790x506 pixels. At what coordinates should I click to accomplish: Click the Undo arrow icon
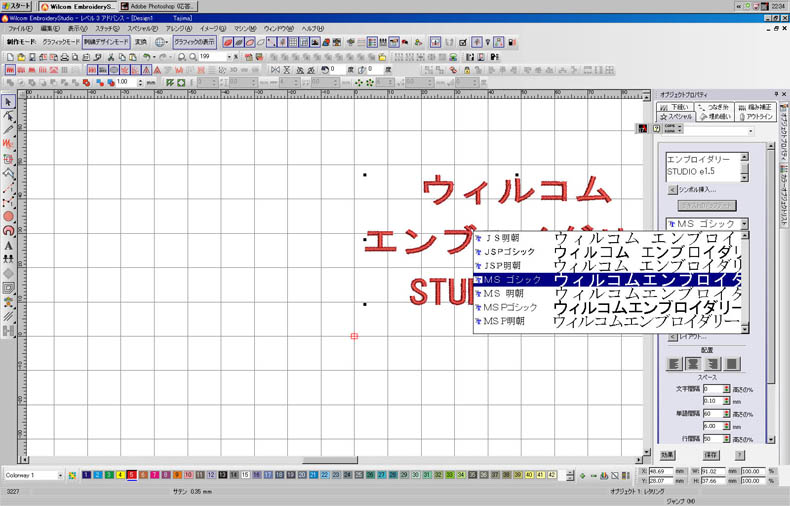point(146,57)
